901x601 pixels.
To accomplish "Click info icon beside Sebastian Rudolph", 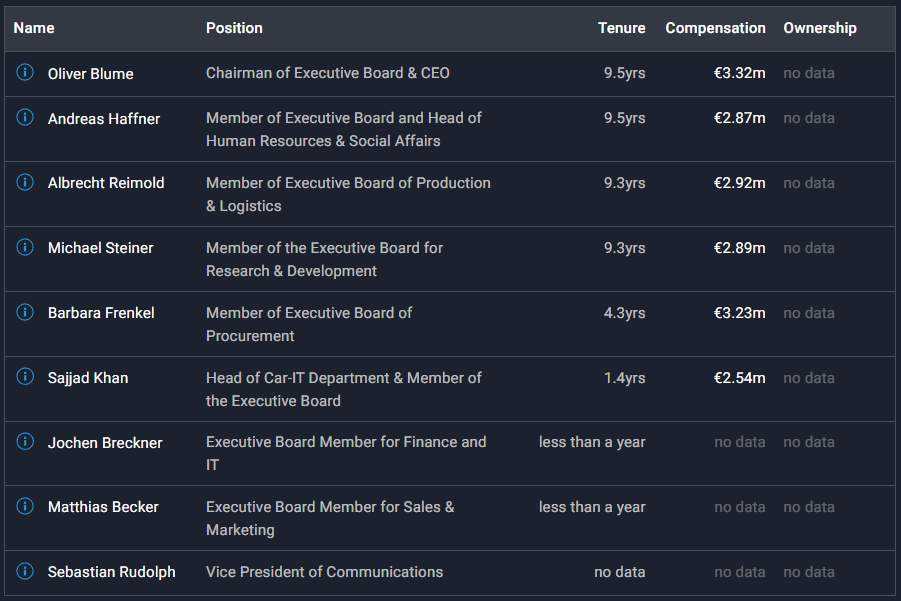I will [x=25, y=572].
